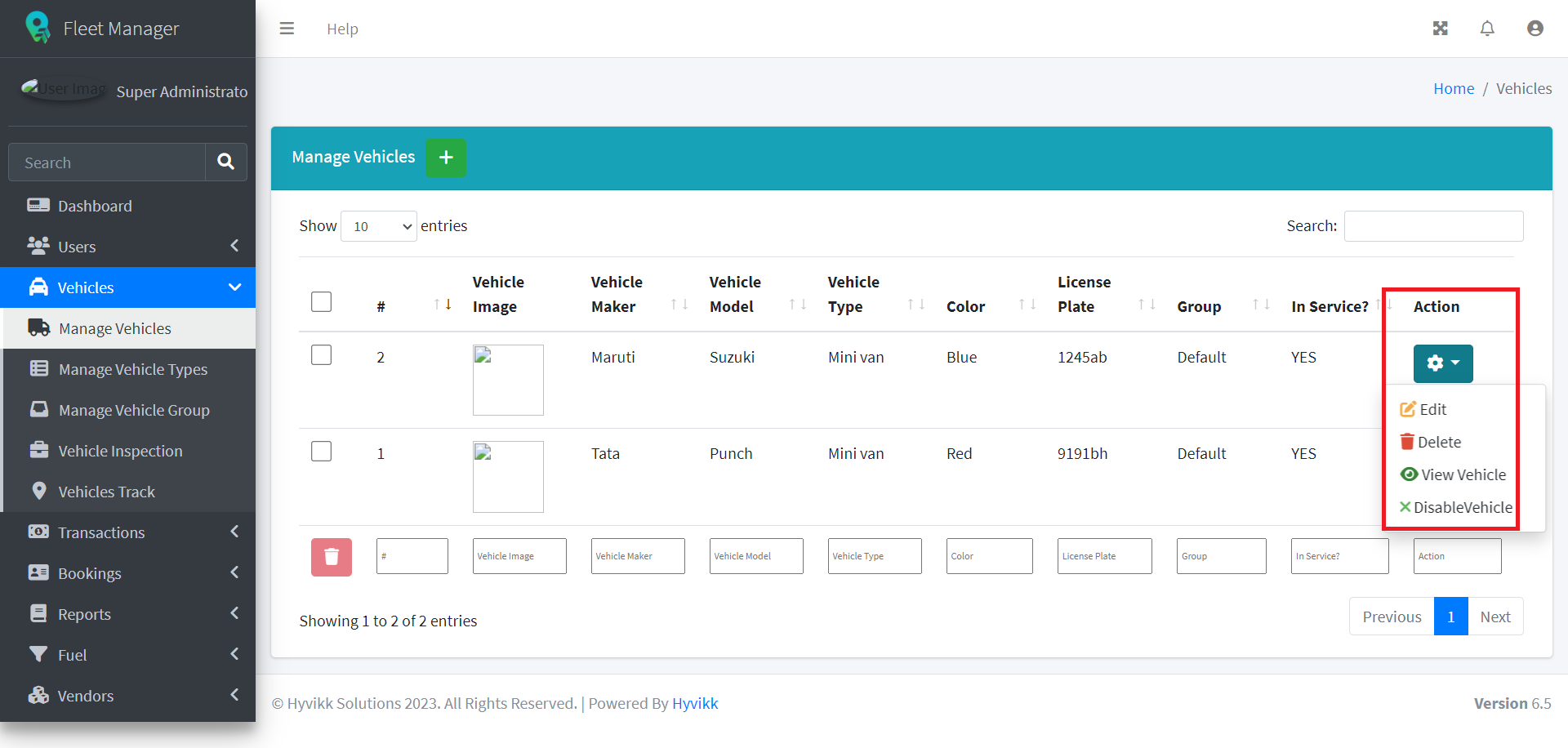The height and width of the screenshot is (748, 1568).
Task: Tick the checkbox for the Tata Punch row
Action: (x=322, y=452)
